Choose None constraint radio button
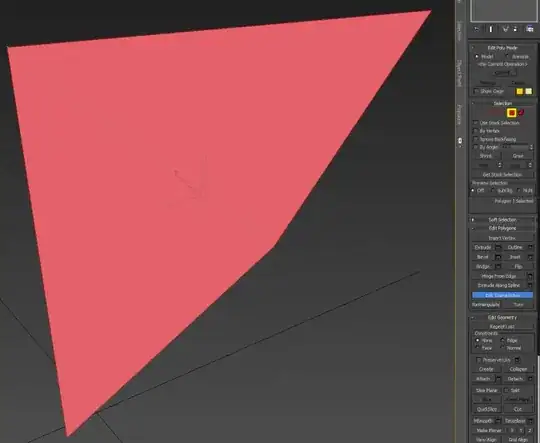This screenshot has height=443, width=540. click(478, 340)
